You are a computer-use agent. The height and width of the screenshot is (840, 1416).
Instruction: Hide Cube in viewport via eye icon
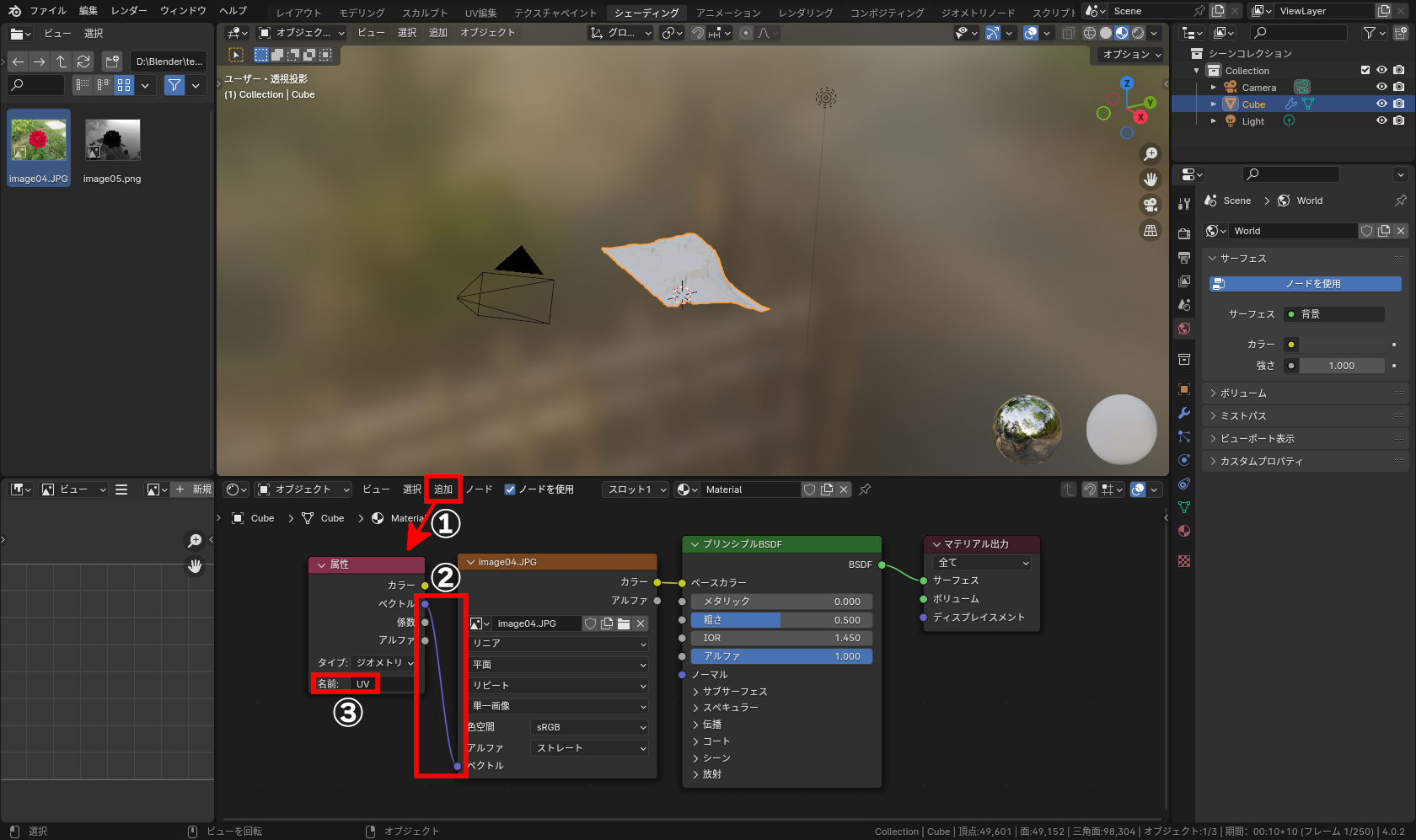tap(1381, 104)
